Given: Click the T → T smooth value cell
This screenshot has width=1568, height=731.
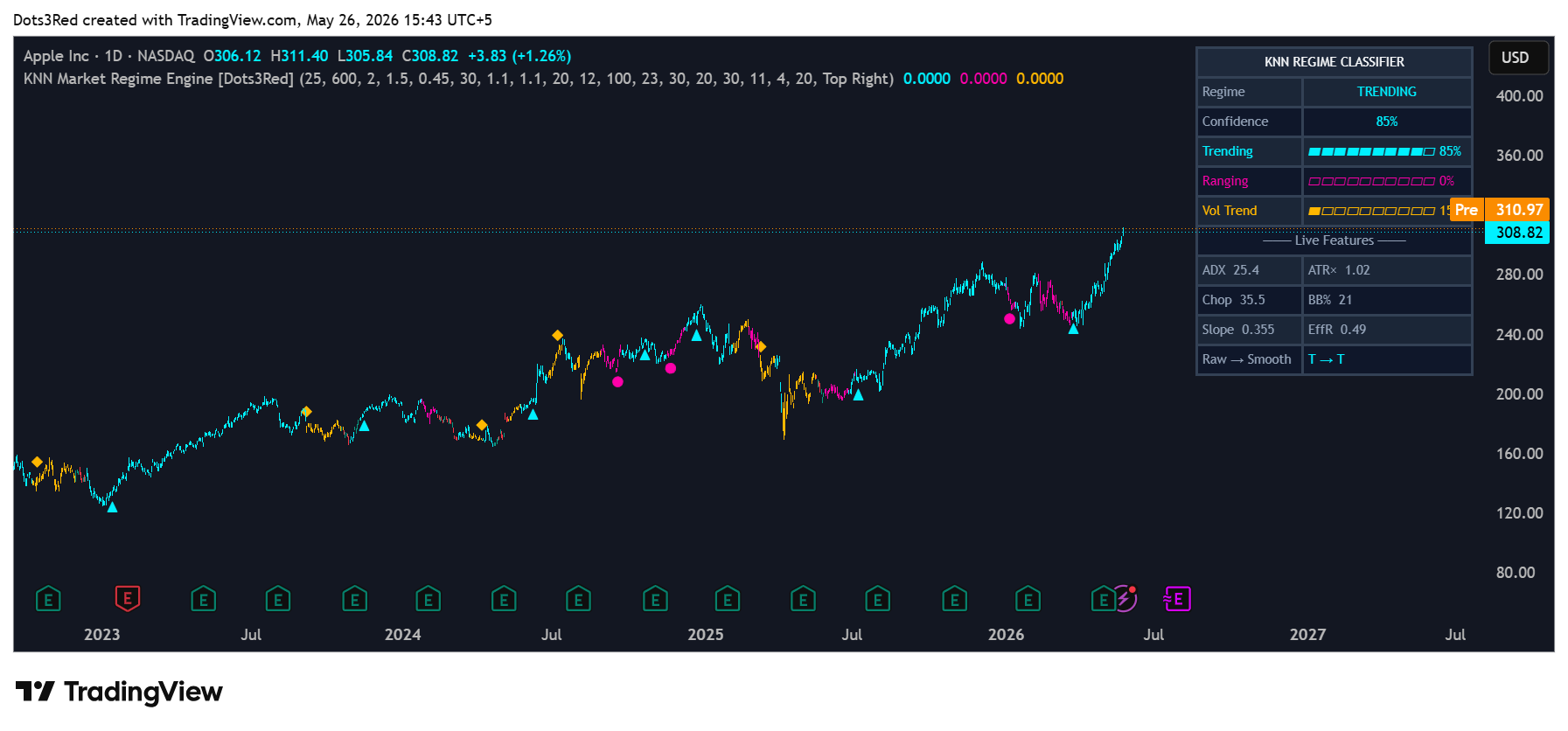Looking at the screenshot, I should pyautogui.click(x=1387, y=359).
